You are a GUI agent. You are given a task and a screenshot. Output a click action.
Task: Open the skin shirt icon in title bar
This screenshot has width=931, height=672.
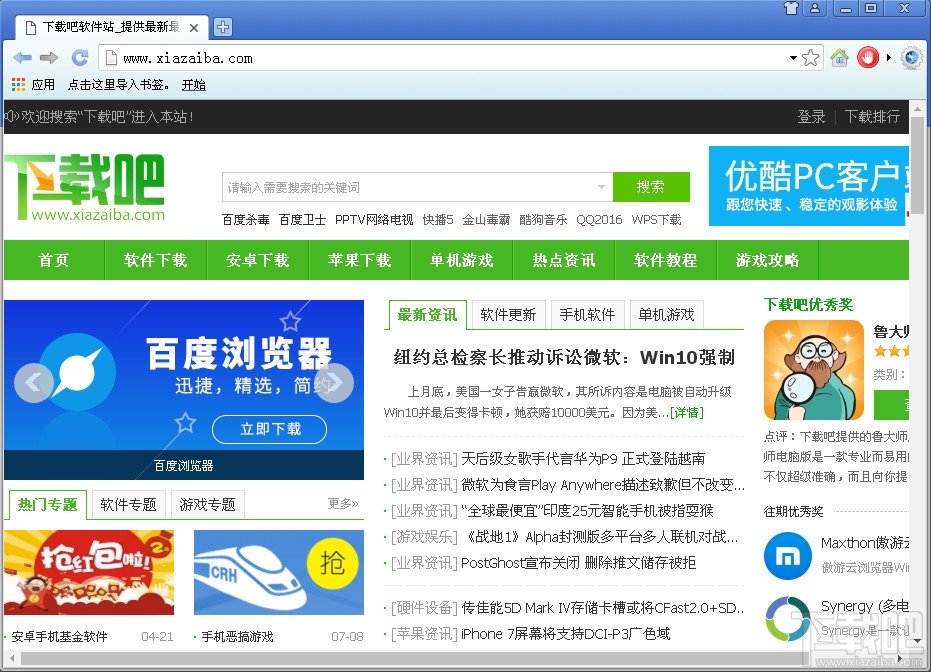pos(791,8)
